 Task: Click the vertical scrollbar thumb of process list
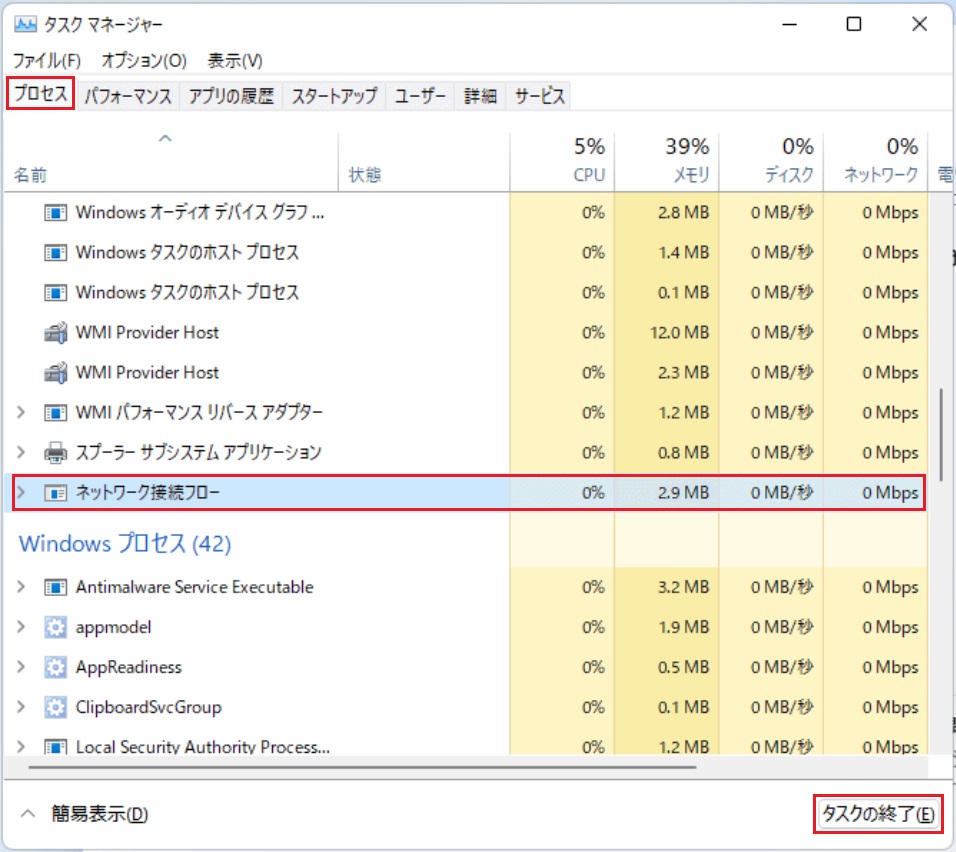click(x=942, y=434)
